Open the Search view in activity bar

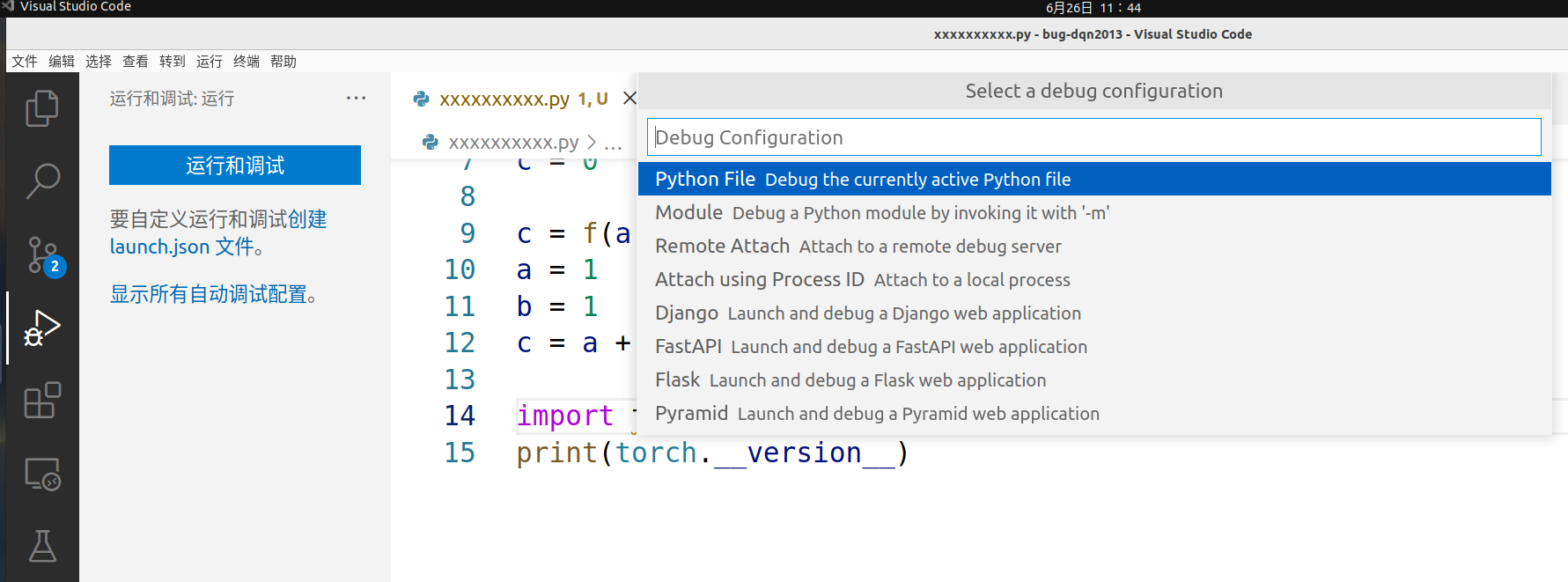tap(42, 181)
